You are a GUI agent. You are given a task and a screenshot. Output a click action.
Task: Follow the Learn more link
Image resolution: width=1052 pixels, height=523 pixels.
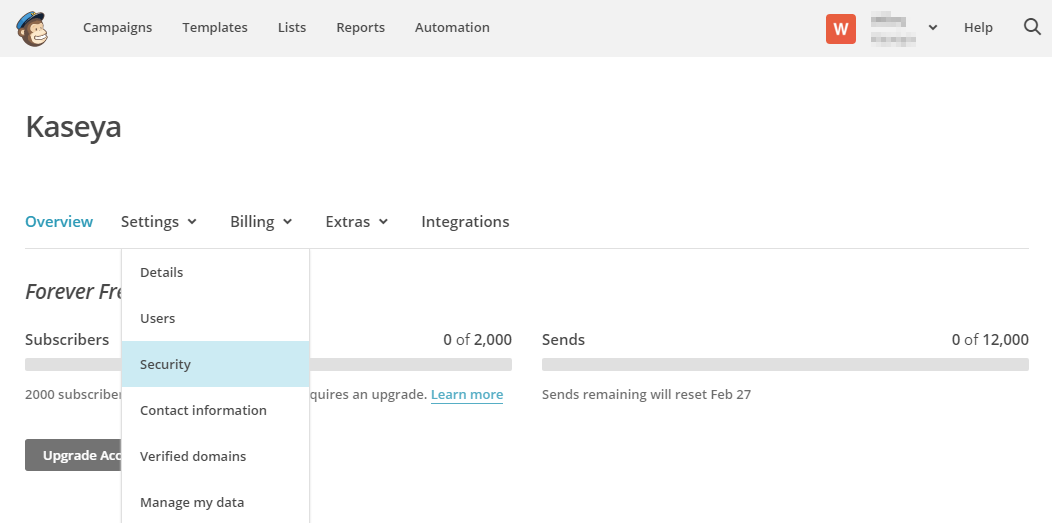467,394
